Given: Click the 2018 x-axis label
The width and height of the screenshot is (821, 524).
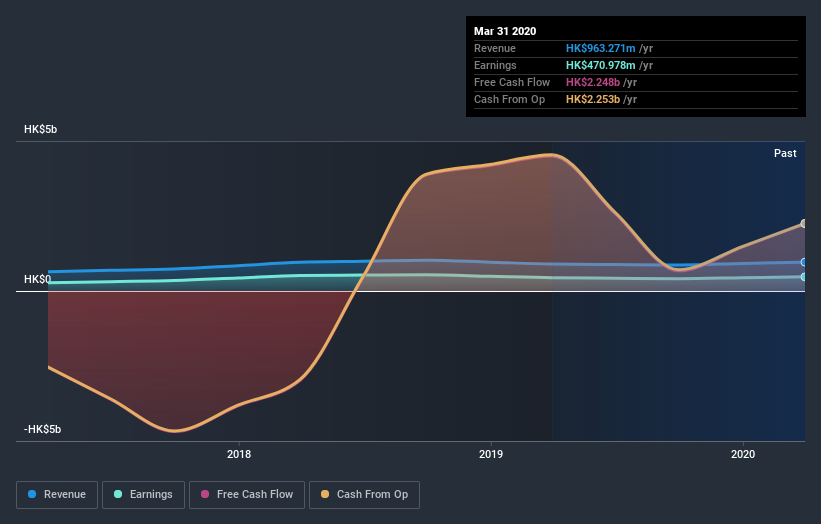Looking at the screenshot, I should point(239,454).
